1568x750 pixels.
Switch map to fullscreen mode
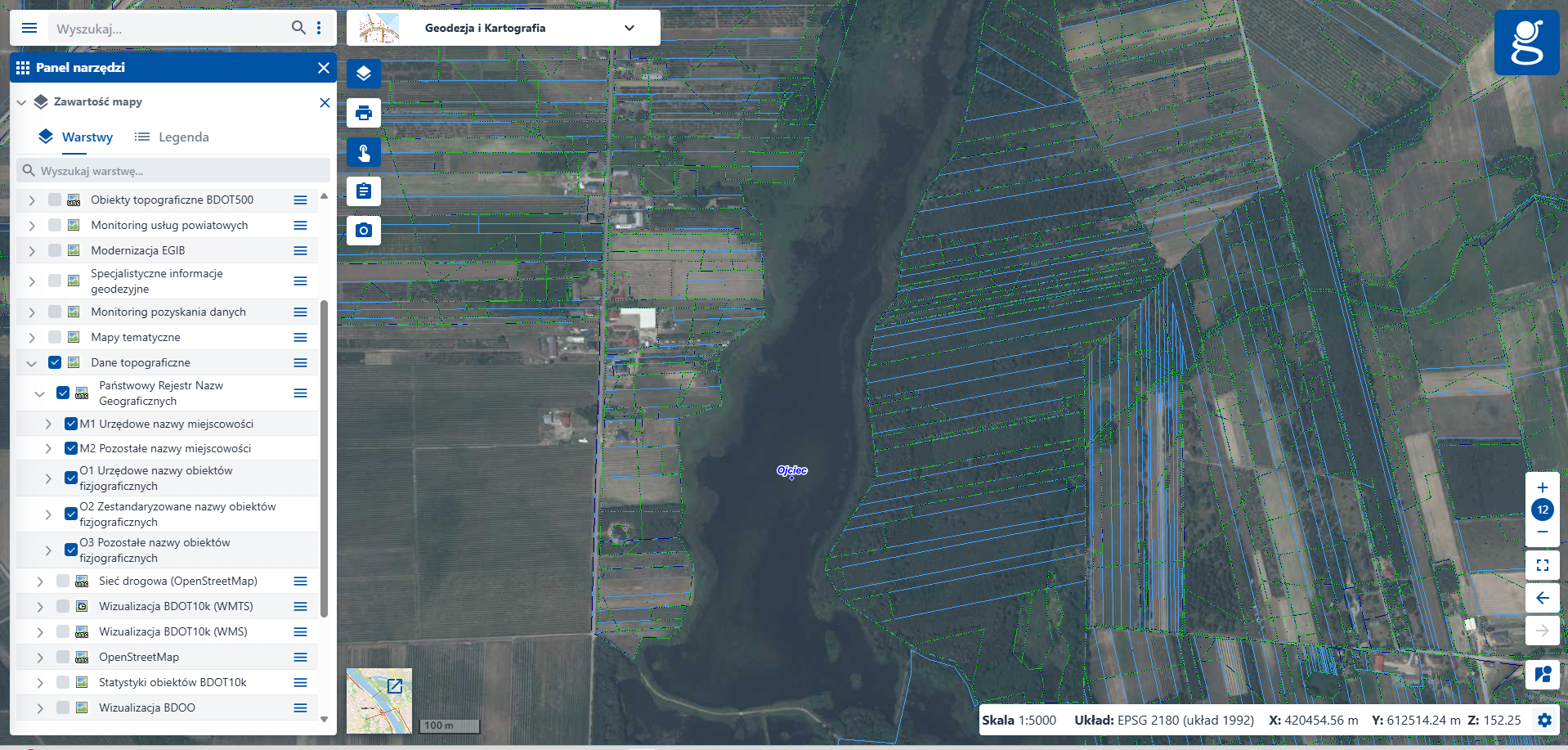click(x=1542, y=565)
